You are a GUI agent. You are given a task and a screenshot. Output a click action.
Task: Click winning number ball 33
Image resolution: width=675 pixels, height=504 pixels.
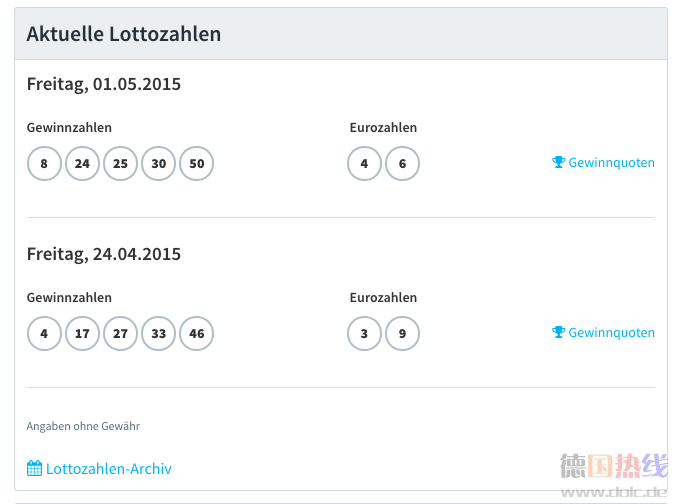[x=158, y=334]
